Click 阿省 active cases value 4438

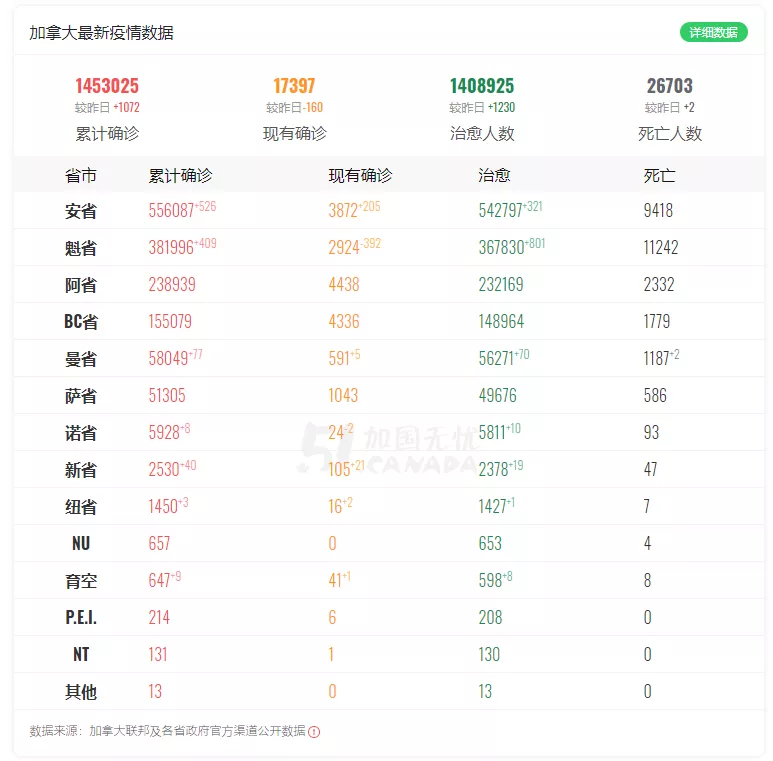click(x=344, y=284)
